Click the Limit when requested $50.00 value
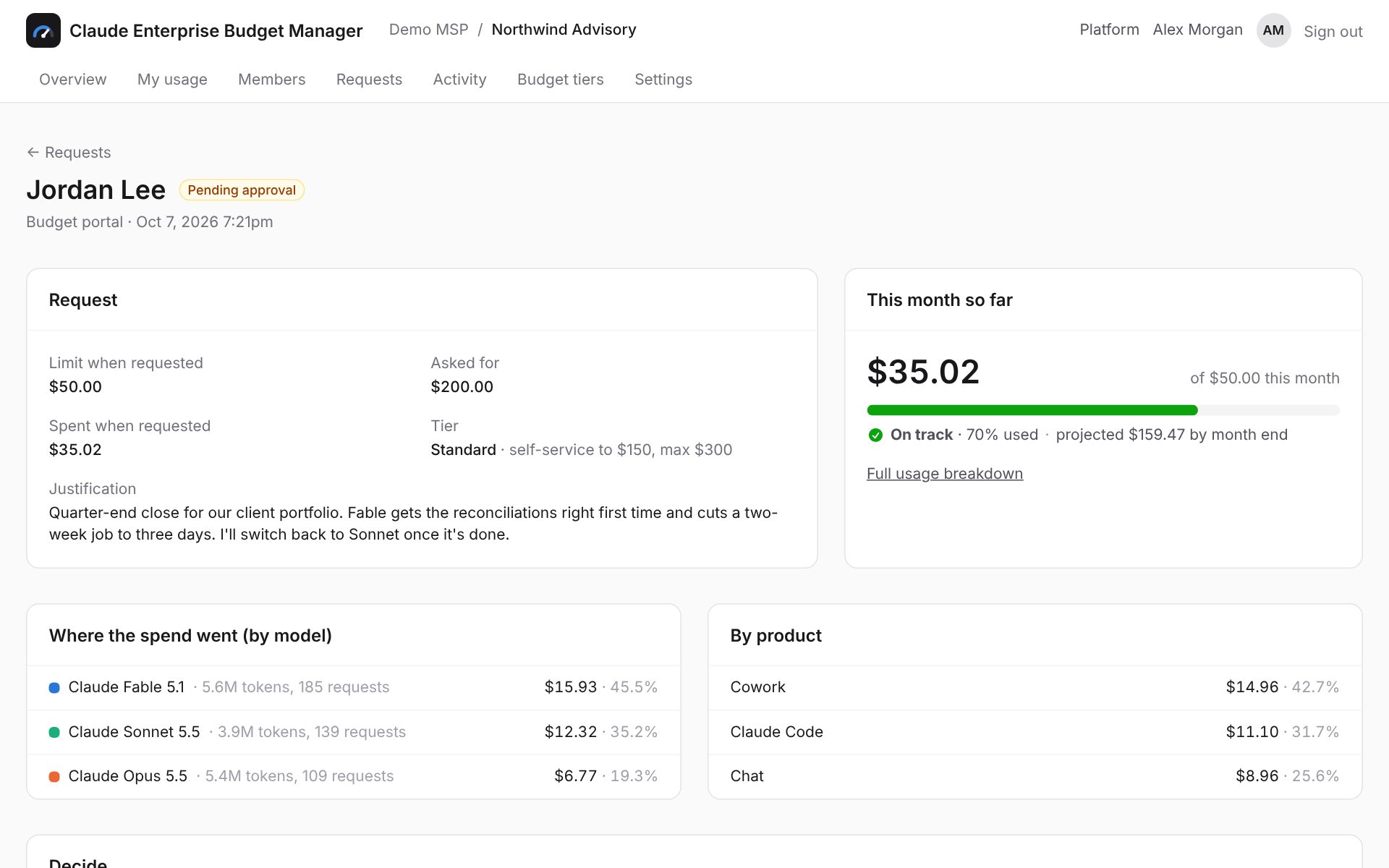The image size is (1389, 868). [x=75, y=387]
